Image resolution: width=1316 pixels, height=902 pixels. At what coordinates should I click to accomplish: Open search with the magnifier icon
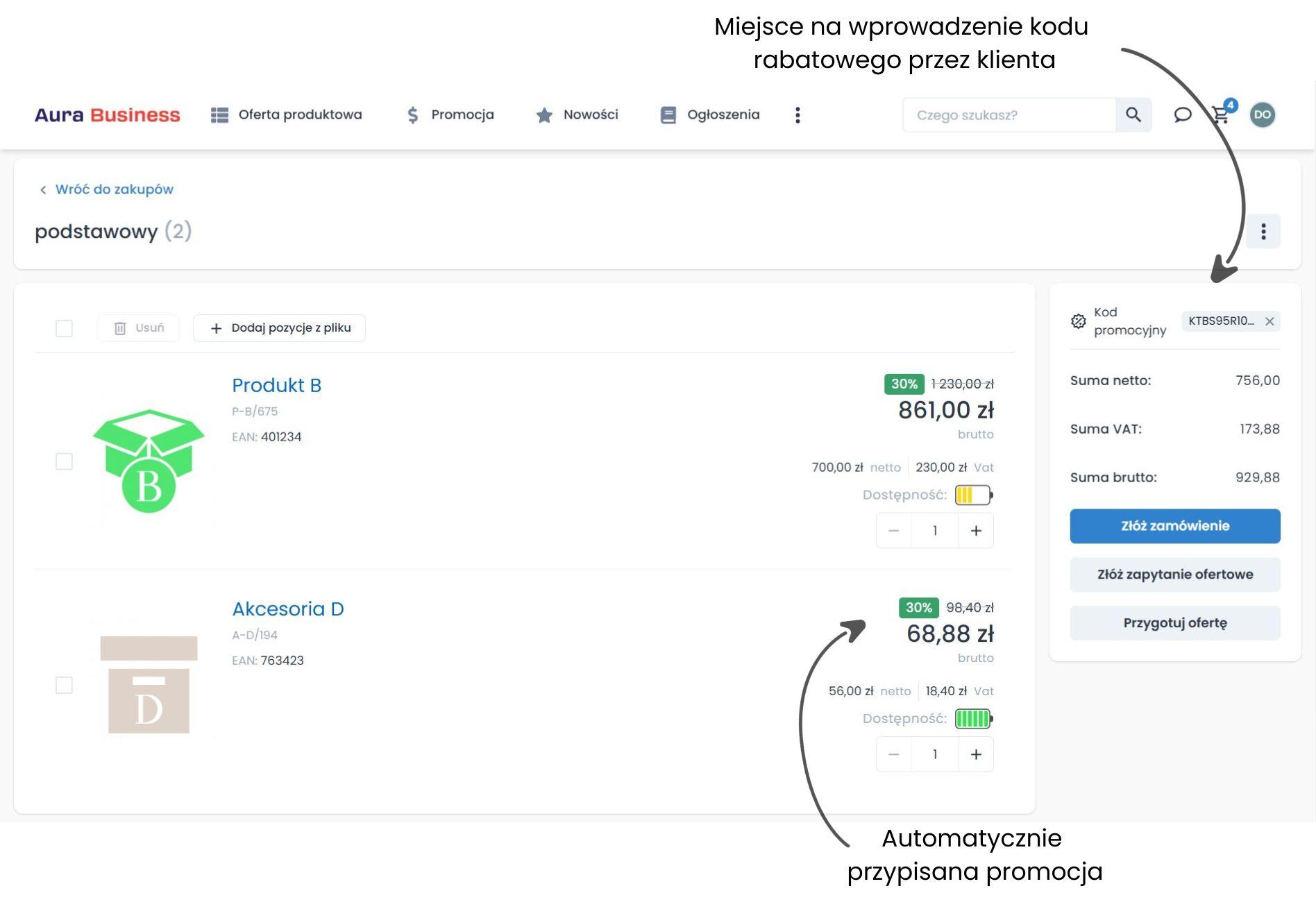[x=1134, y=114]
